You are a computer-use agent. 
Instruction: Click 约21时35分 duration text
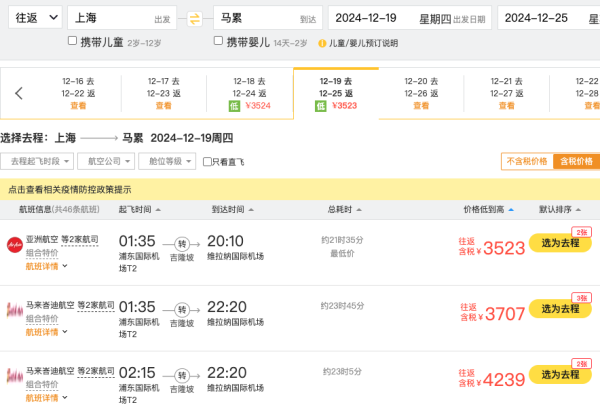pyautogui.click(x=342, y=240)
